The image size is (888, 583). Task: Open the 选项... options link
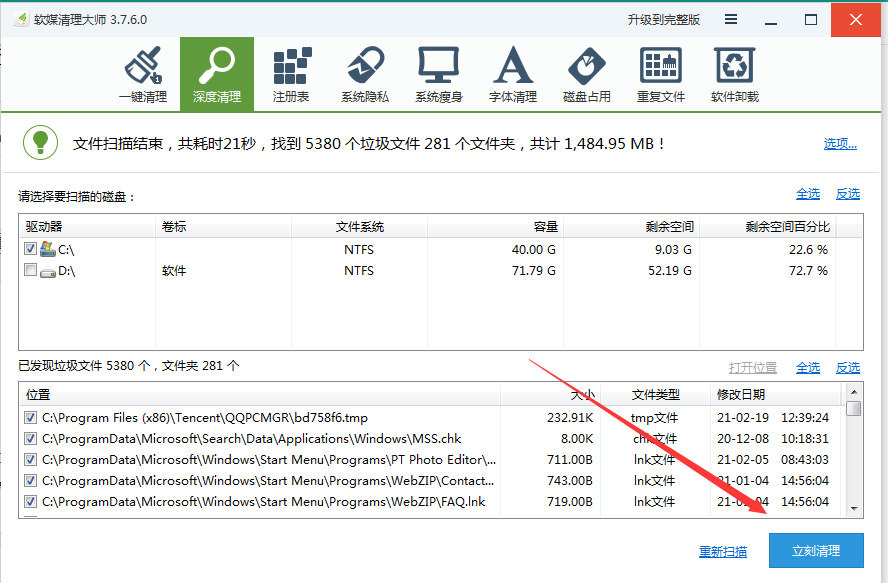pos(840,144)
